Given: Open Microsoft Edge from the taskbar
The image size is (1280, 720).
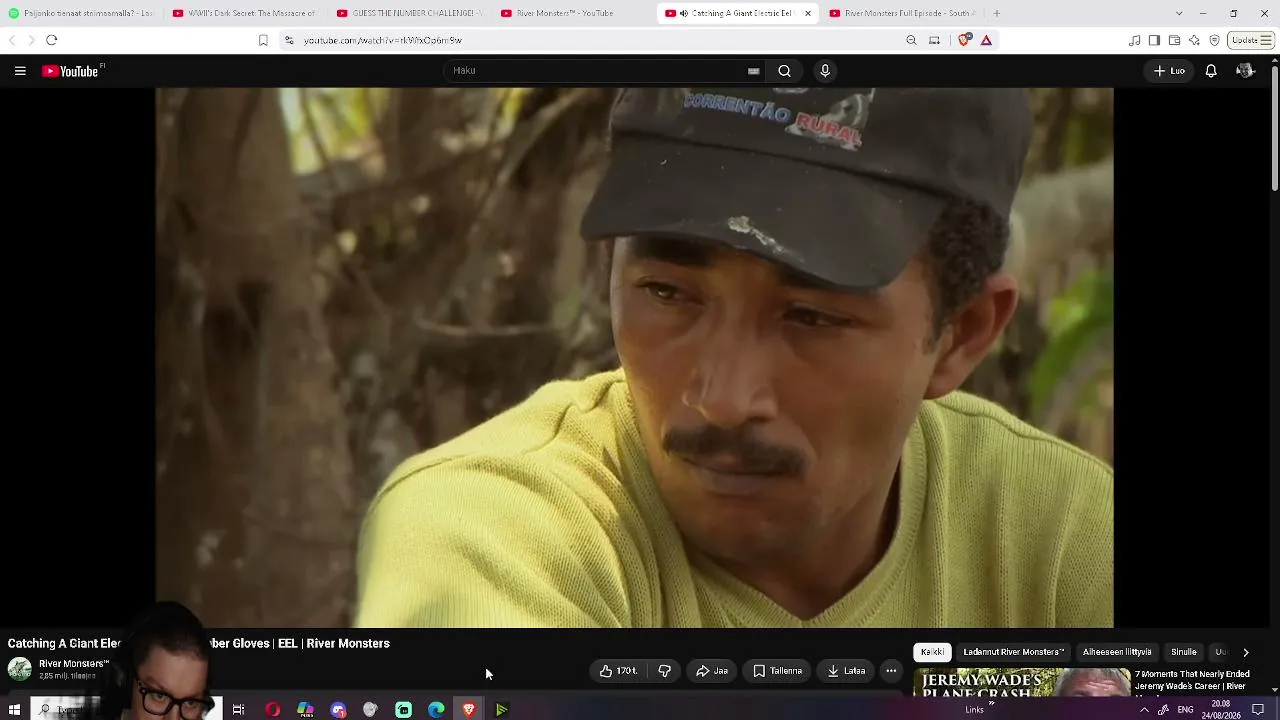Looking at the screenshot, I should point(436,709).
